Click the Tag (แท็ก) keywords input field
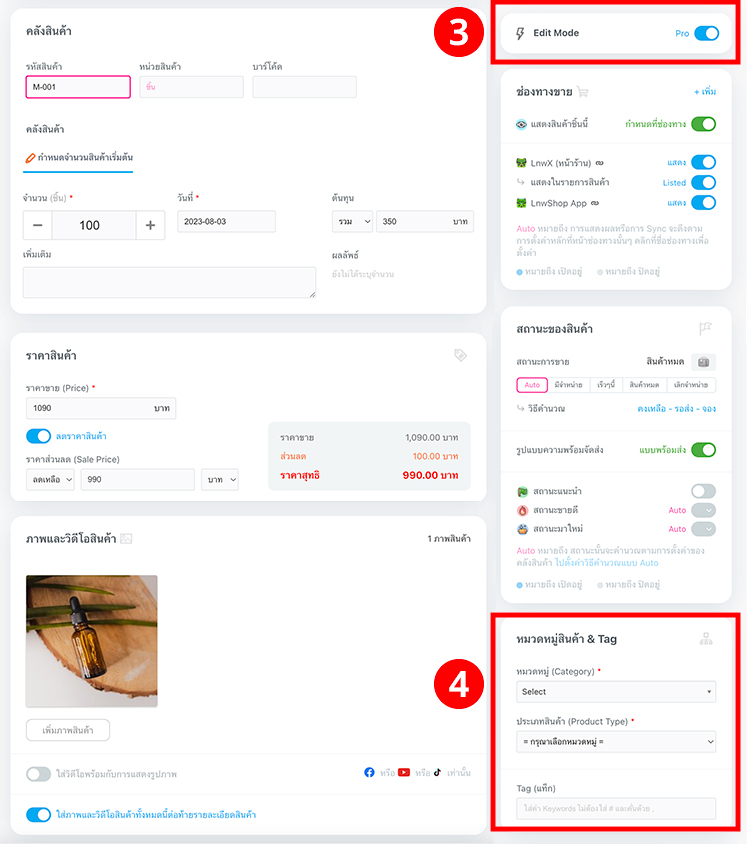The width and height of the screenshot is (748, 844). (x=616, y=808)
